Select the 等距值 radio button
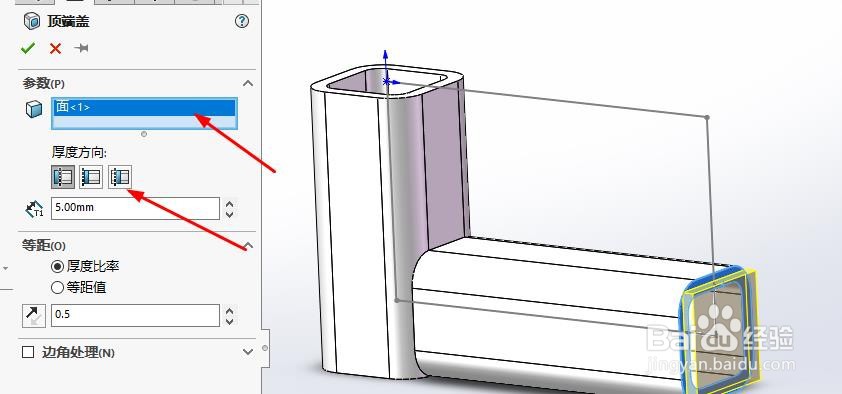Image resolution: width=842 pixels, height=394 pixels. click(57, 288)
